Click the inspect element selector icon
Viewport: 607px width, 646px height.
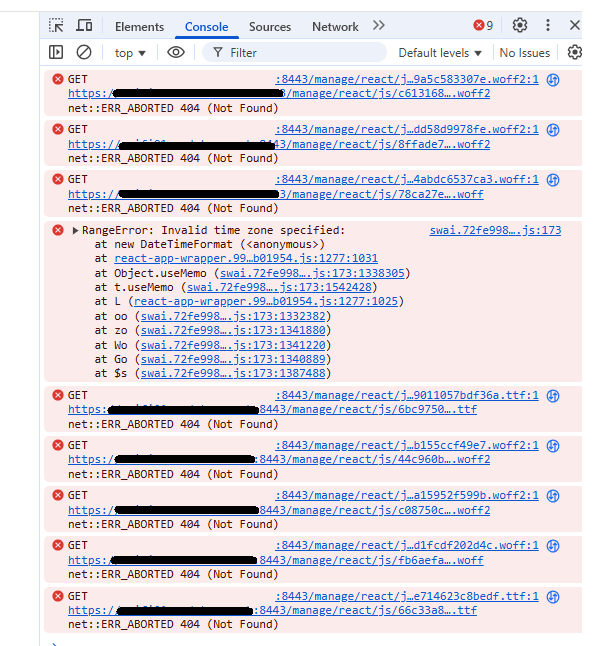(x=57, y=26)
